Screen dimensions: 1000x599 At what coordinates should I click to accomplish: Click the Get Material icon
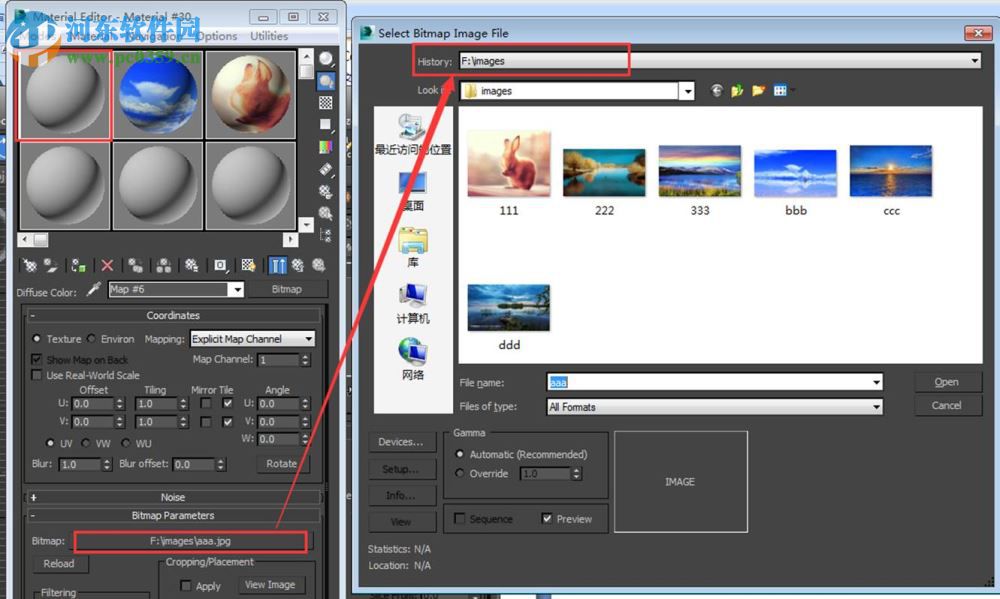(x=28, y=265)
